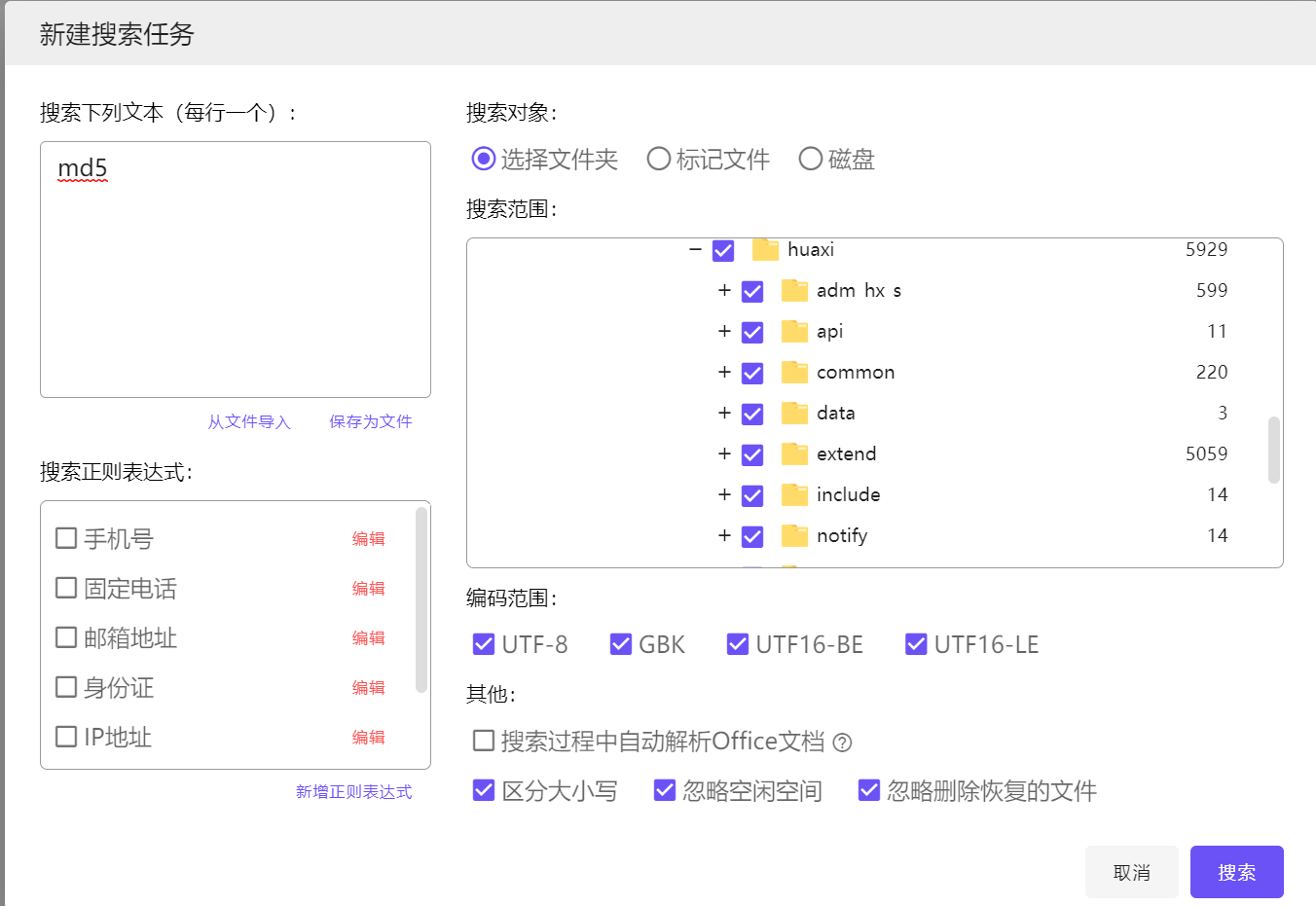The height and width of the screenshot is (906, 1316).
Task: Click the common folder icon
Action: click(794, 373)
